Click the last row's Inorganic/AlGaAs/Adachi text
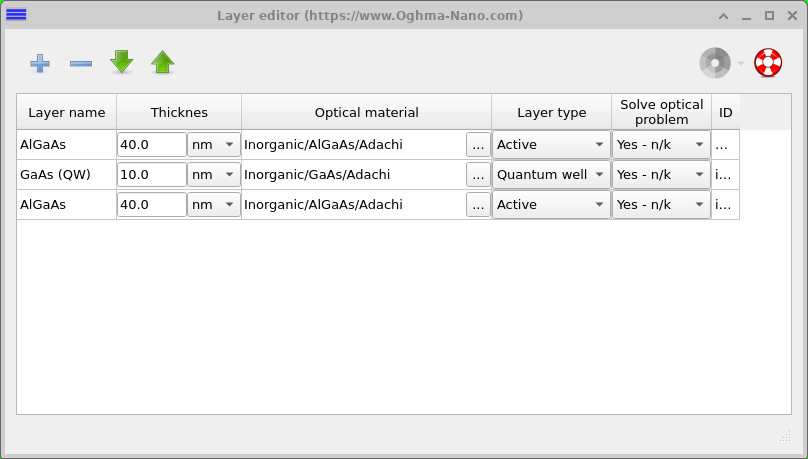 coord(323,205)
